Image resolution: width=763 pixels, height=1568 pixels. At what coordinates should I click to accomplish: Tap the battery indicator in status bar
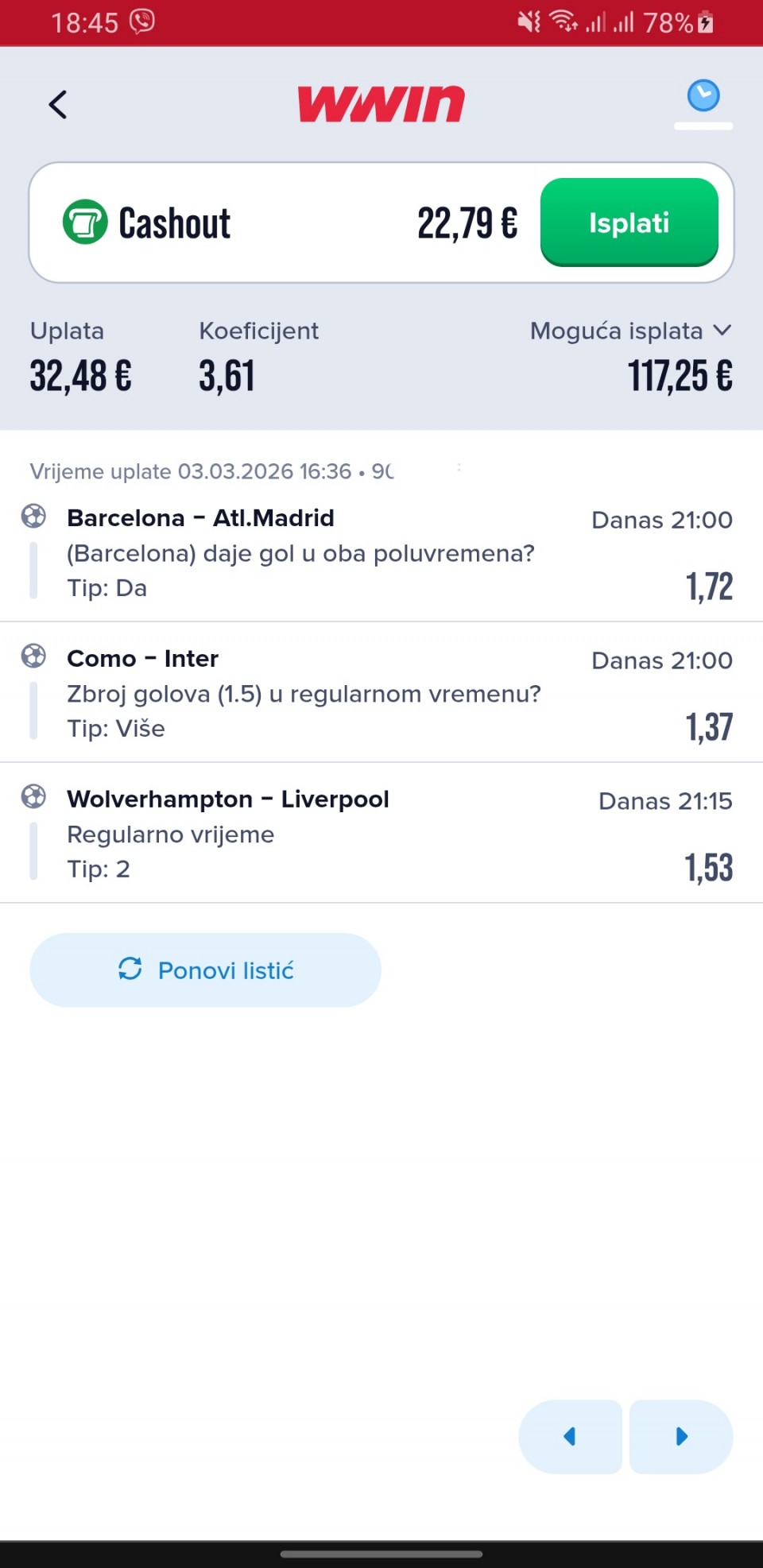[x=705, y=22]
